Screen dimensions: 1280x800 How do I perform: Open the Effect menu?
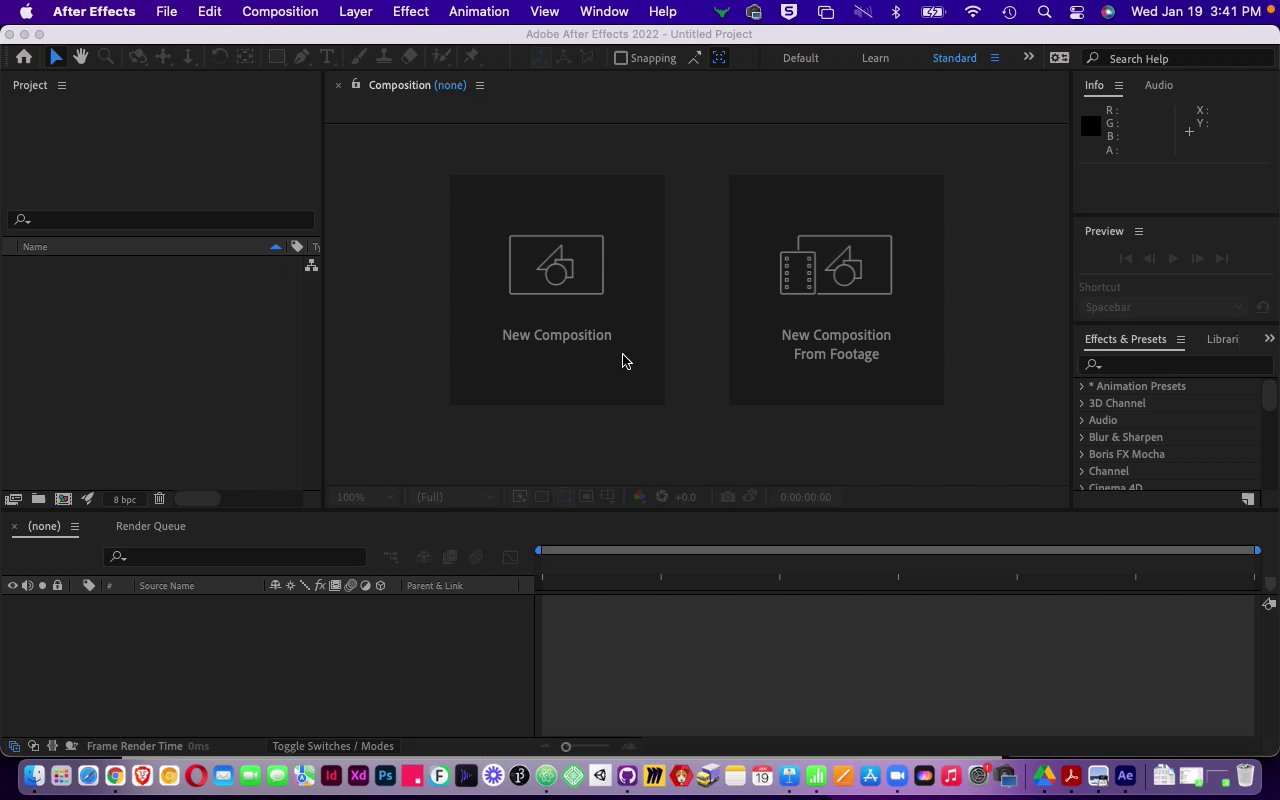[x=411, y=12]
